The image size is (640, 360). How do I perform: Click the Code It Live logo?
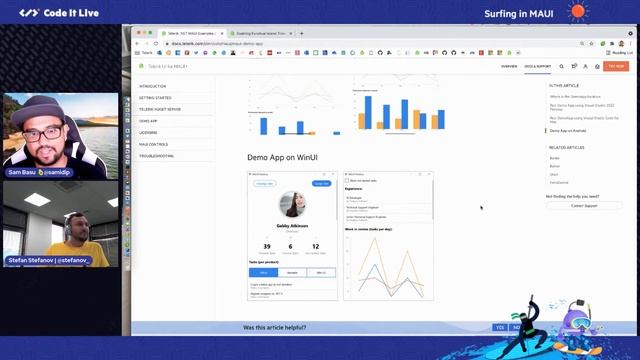click(x=59, y=13)
